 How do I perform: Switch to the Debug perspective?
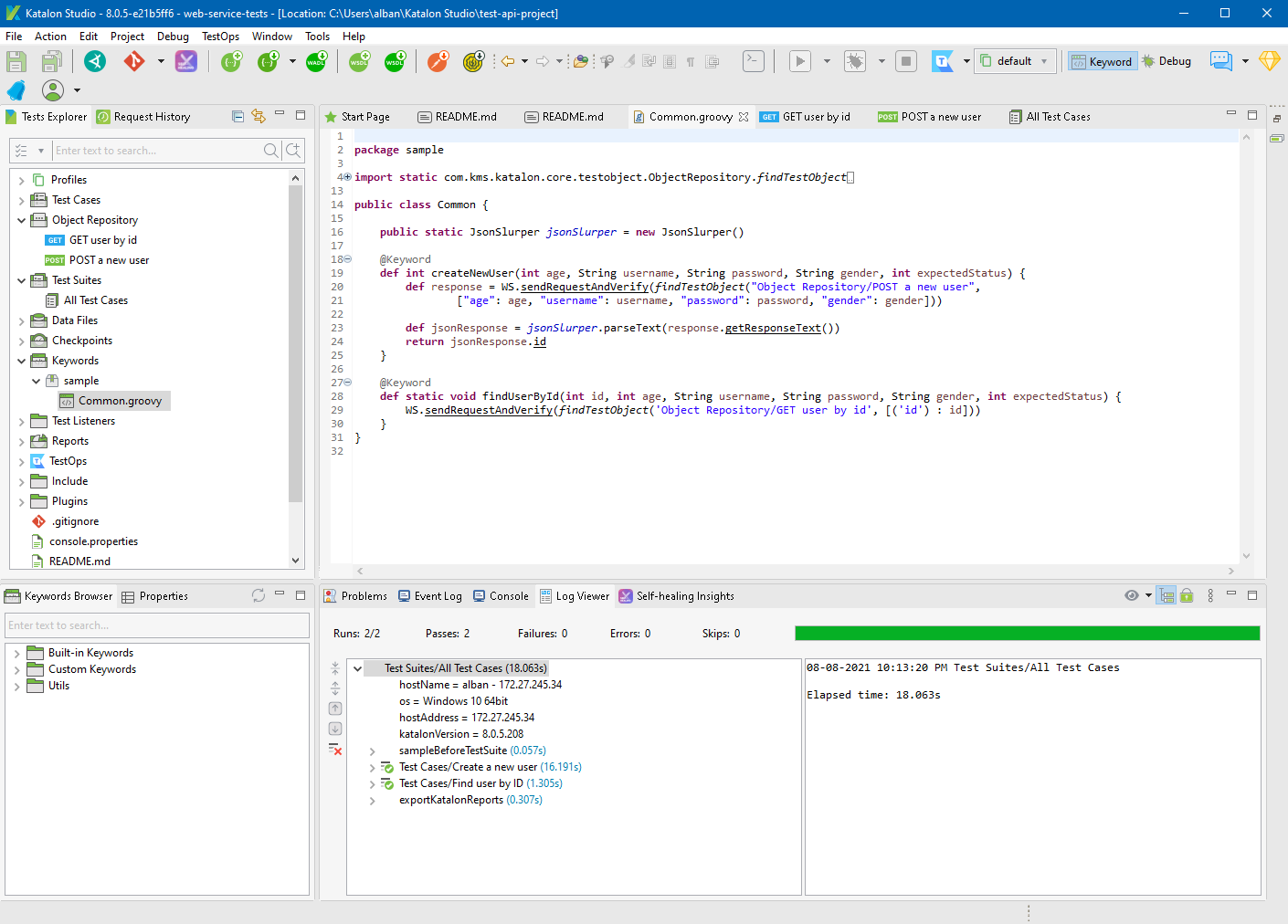(1167, 61)
